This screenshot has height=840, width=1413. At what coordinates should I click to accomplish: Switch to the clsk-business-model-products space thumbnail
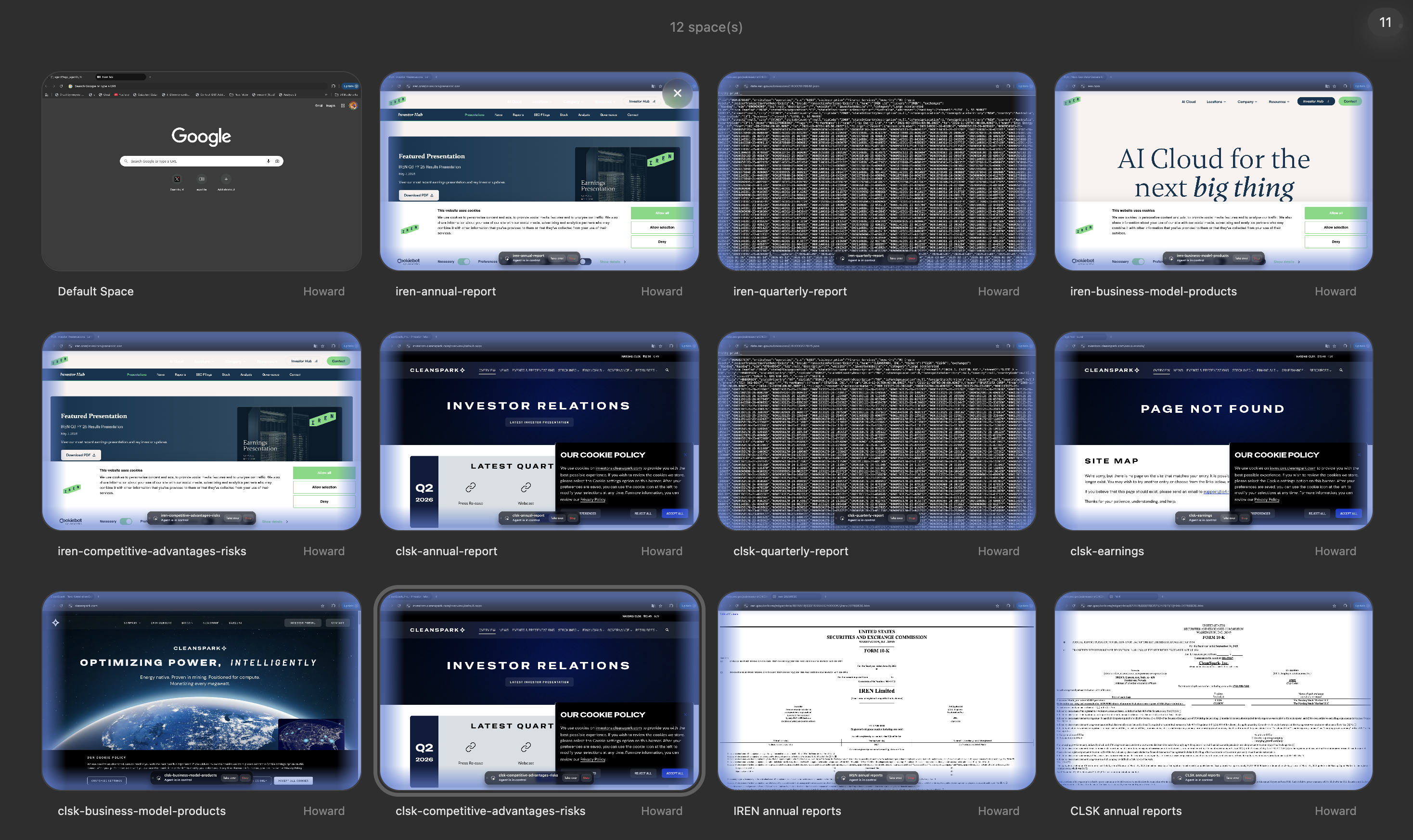202,690
